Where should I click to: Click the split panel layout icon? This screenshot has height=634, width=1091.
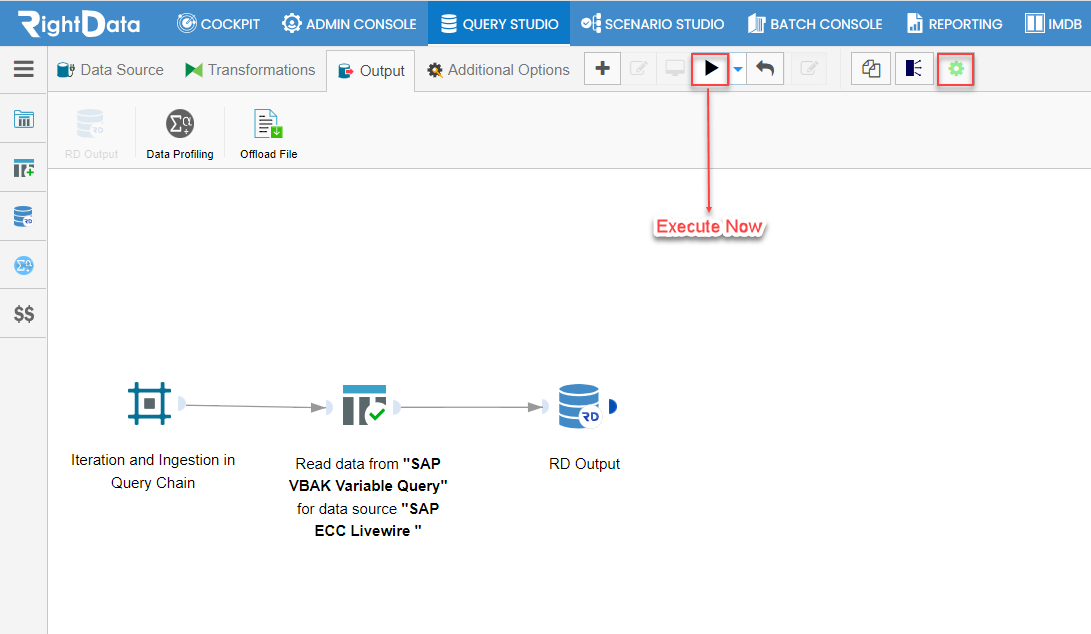pos(914,69)
